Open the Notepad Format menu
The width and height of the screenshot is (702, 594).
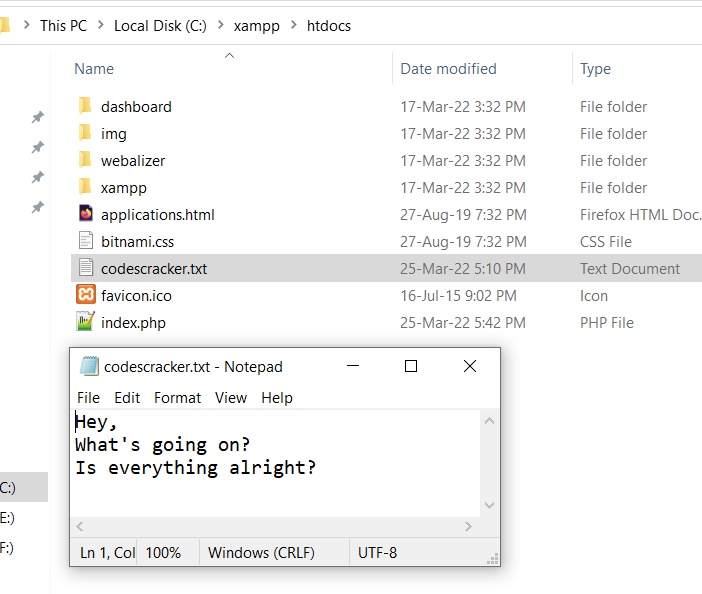pos(177,397)
